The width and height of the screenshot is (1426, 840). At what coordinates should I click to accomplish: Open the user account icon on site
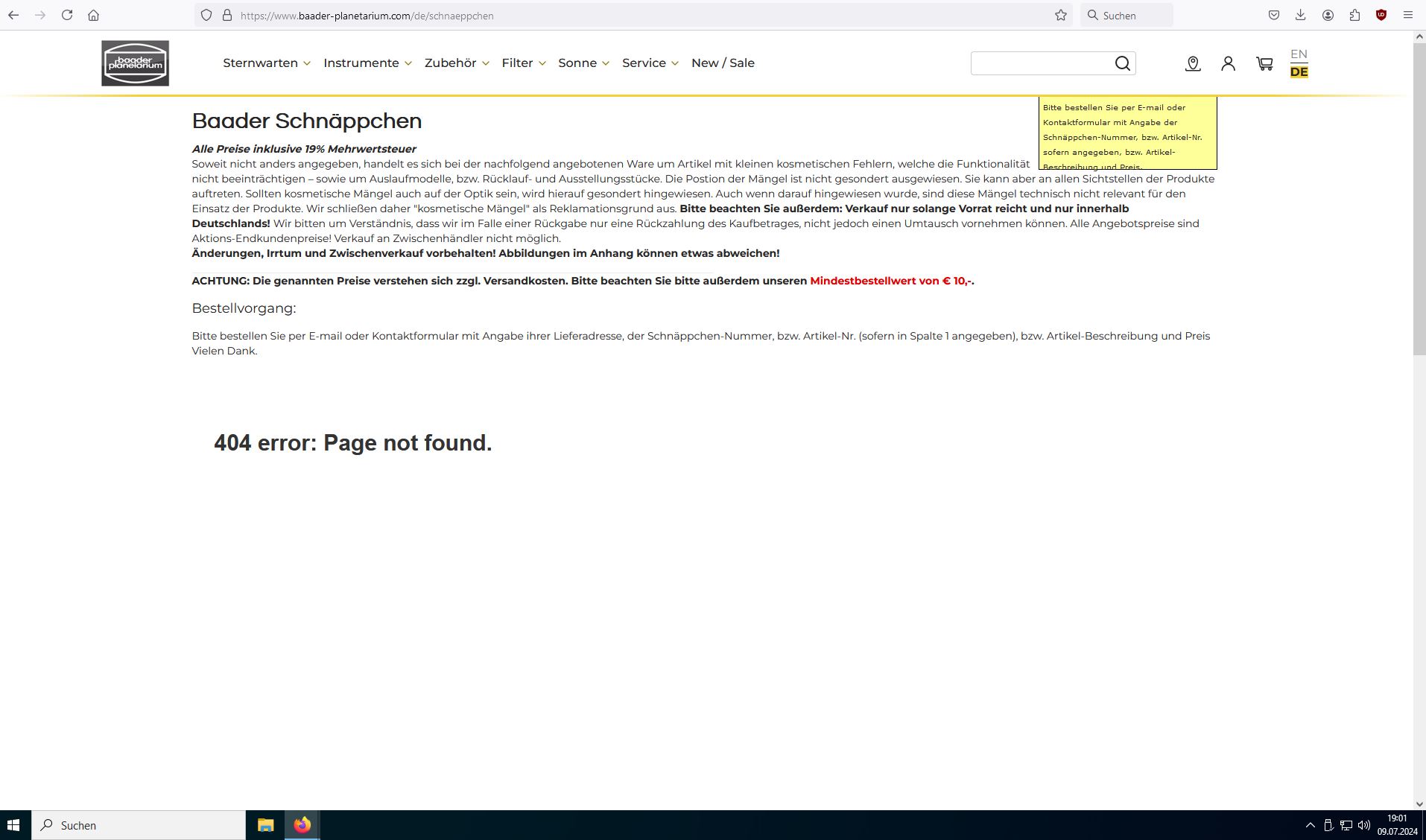pyautogui.click(x=1229, y=64)
